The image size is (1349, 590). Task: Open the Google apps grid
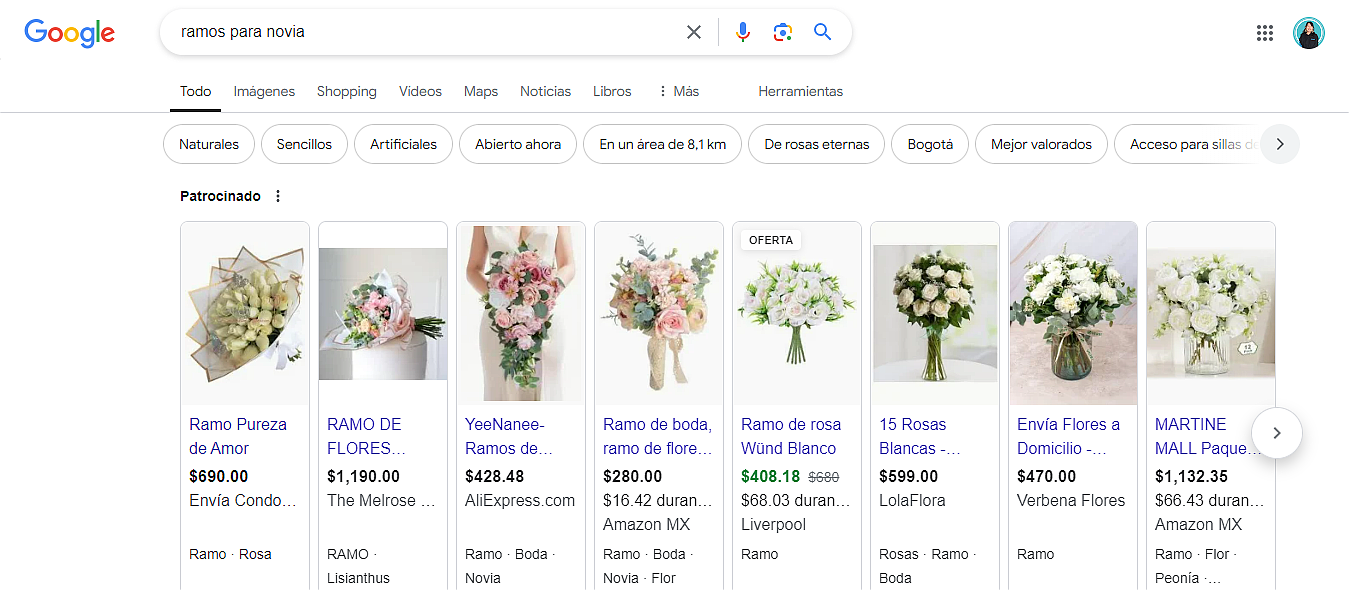coord(1264,33)
